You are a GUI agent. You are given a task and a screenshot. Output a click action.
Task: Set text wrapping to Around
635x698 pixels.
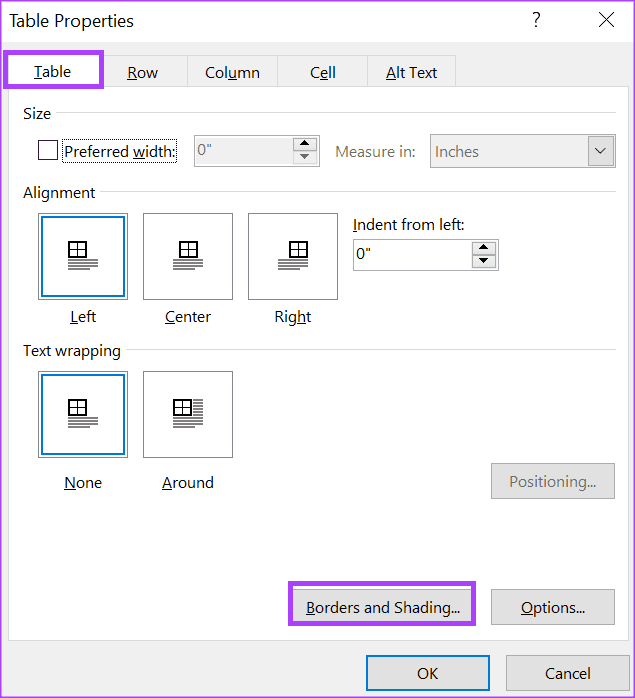coord(188,414)
